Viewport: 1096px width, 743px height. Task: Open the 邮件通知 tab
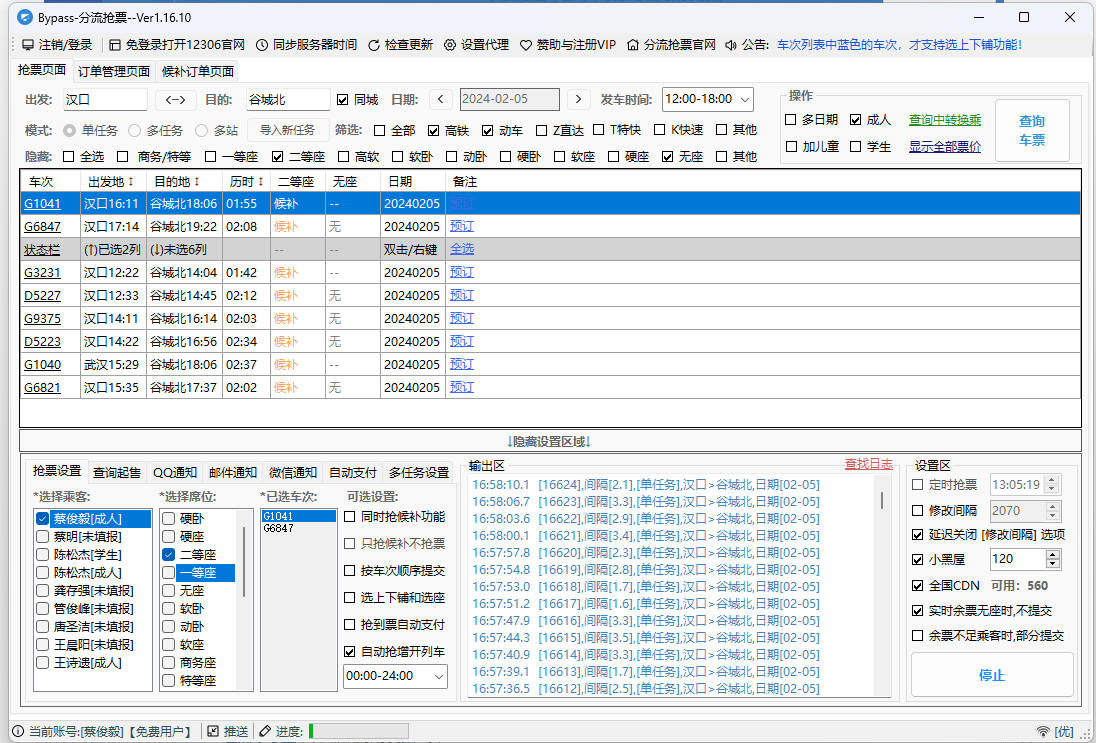tap(233, 473)
